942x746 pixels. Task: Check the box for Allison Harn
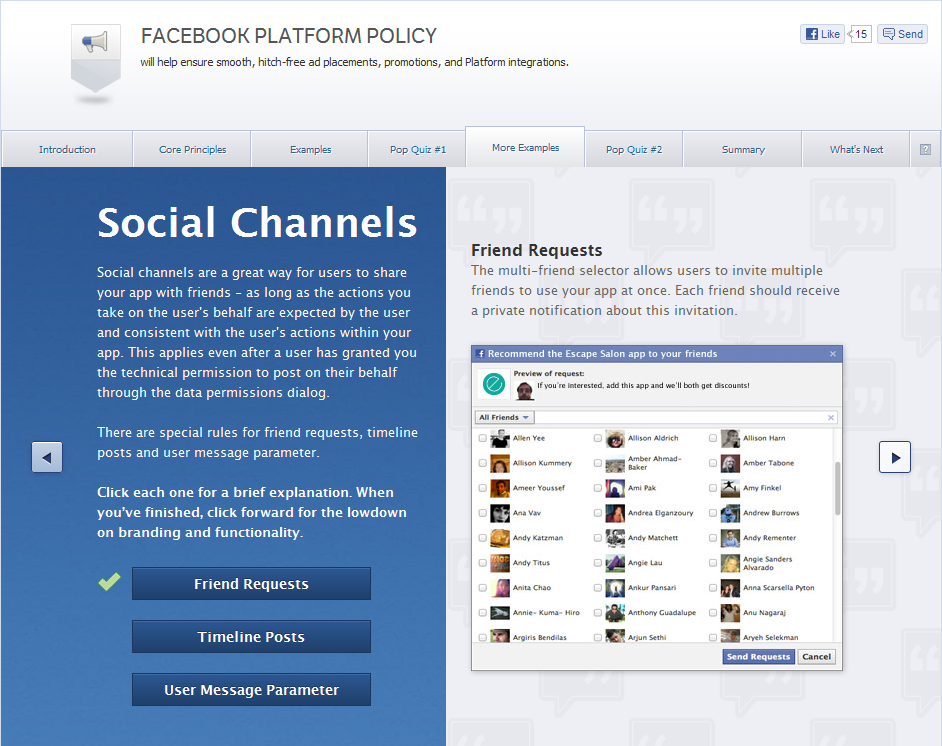click(x=713, y=438)
